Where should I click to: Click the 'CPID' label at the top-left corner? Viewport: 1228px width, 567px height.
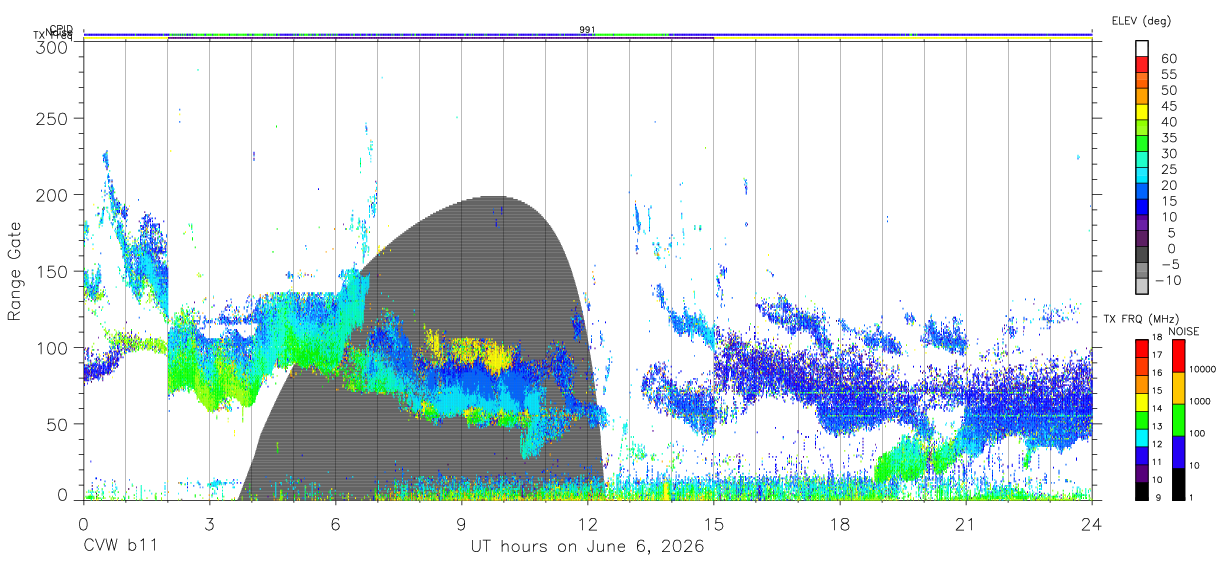(x=61, y=29)
